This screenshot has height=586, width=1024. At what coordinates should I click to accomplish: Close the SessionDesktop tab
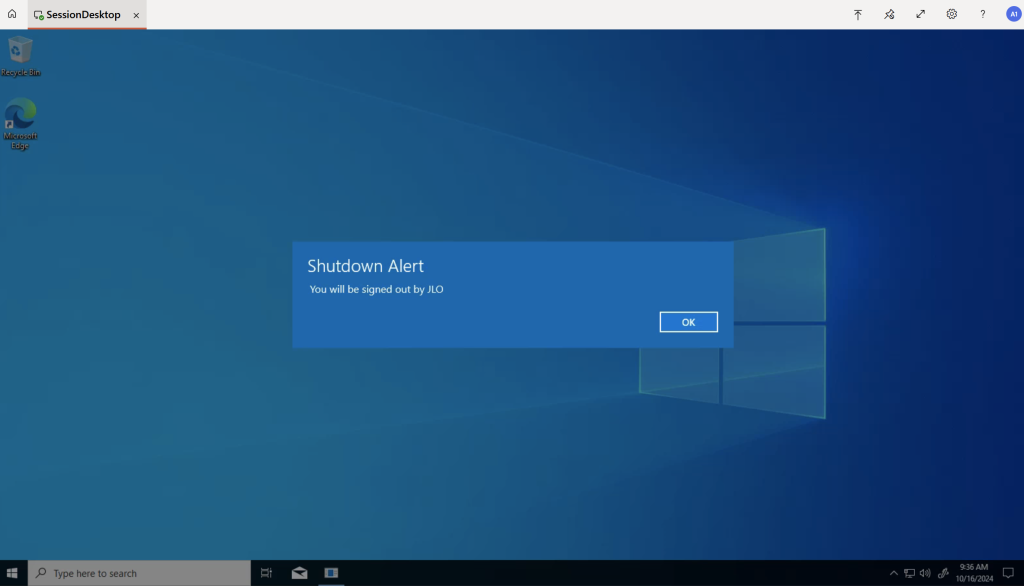[x=136, y=15]
